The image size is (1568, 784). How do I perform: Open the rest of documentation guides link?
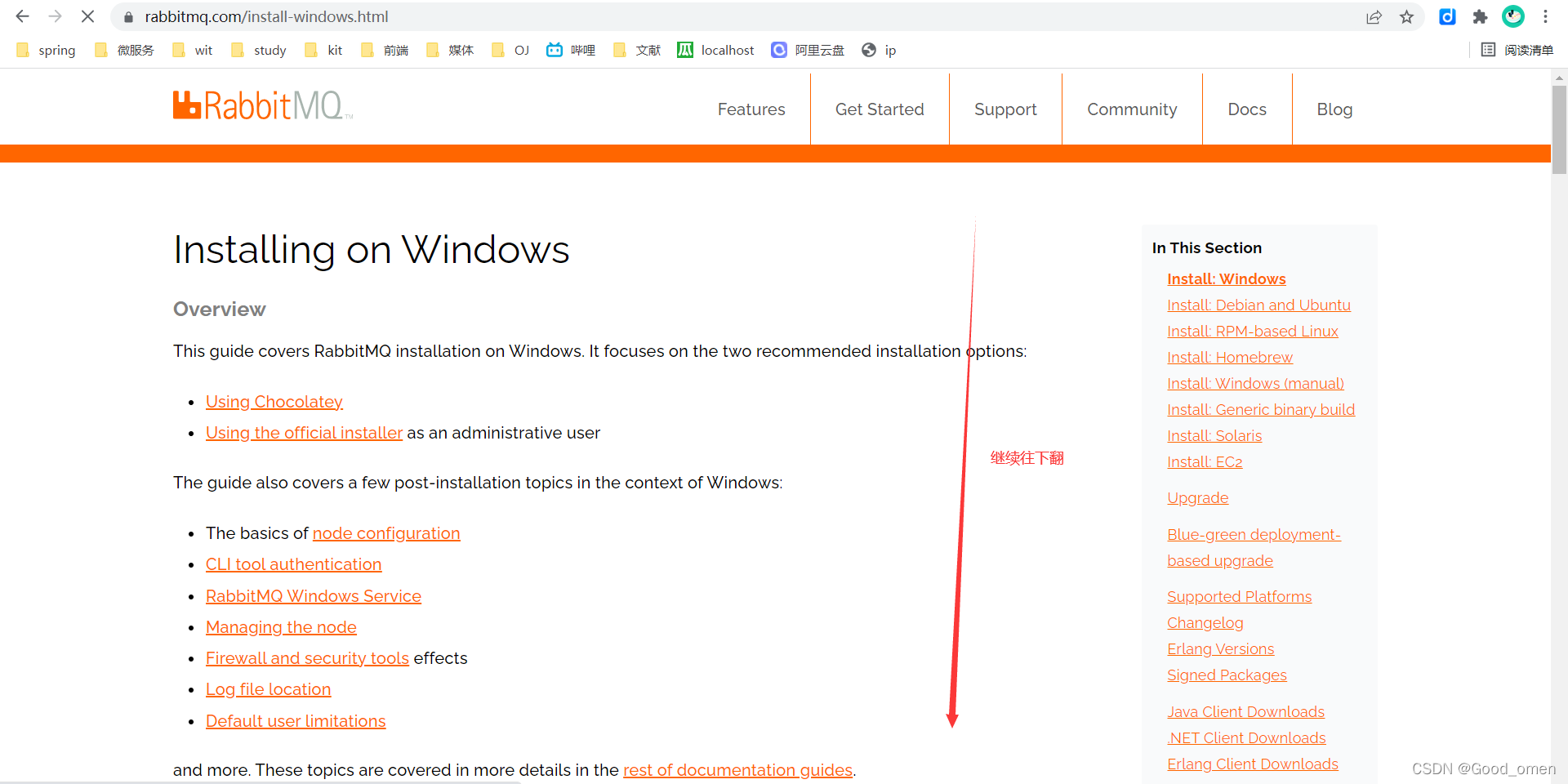click(737, 770)
